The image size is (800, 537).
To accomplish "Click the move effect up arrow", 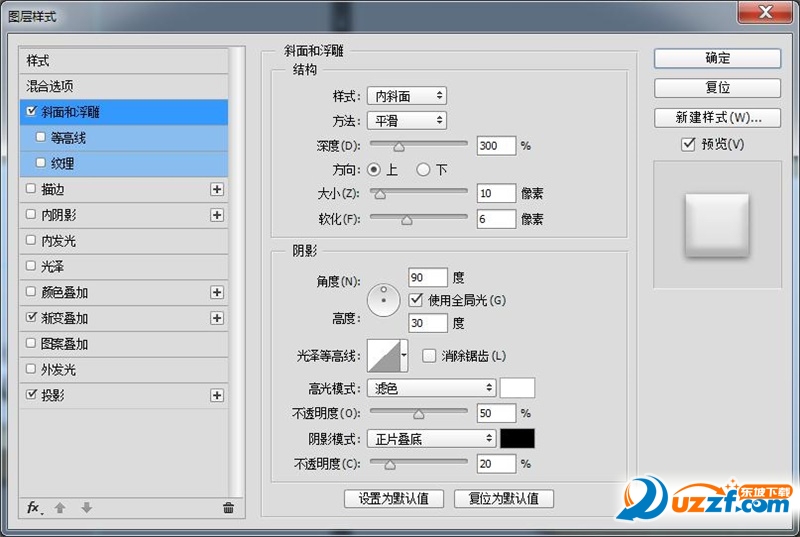I will pyautogui.click(x=60, y=508).
